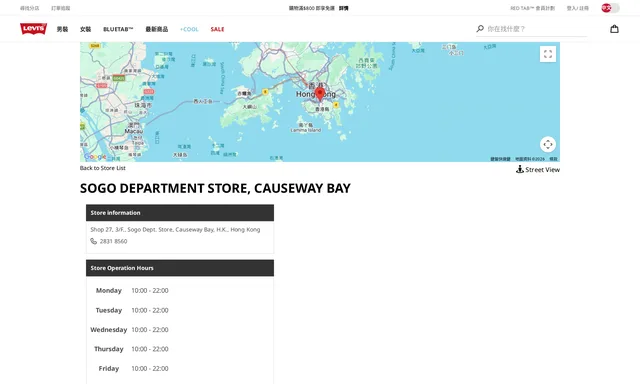This screenshot has height=384, width=640.
Task: Open the map camera pan control
Action: (x=548, y=144)
